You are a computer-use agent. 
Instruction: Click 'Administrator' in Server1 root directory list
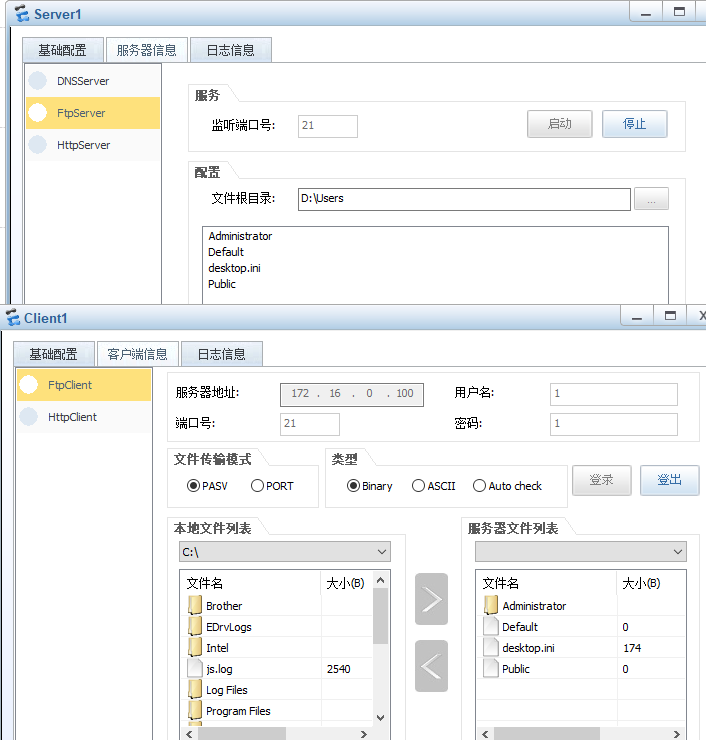[x=240, y=236]
